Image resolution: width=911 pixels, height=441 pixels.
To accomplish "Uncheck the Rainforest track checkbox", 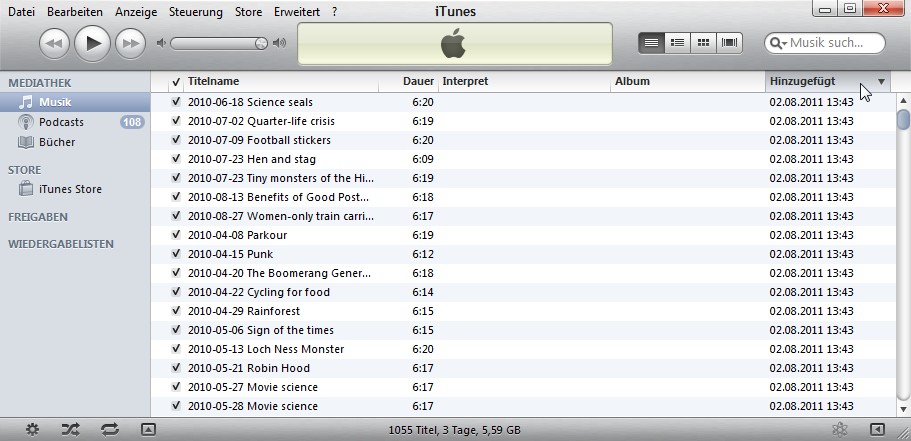I will [176, 311].
